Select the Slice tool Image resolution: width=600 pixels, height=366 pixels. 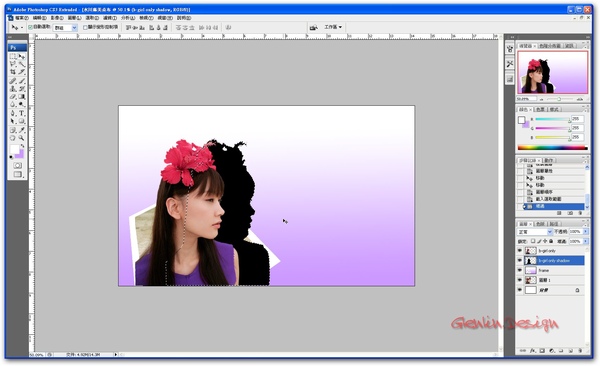(x=22, y=72)
